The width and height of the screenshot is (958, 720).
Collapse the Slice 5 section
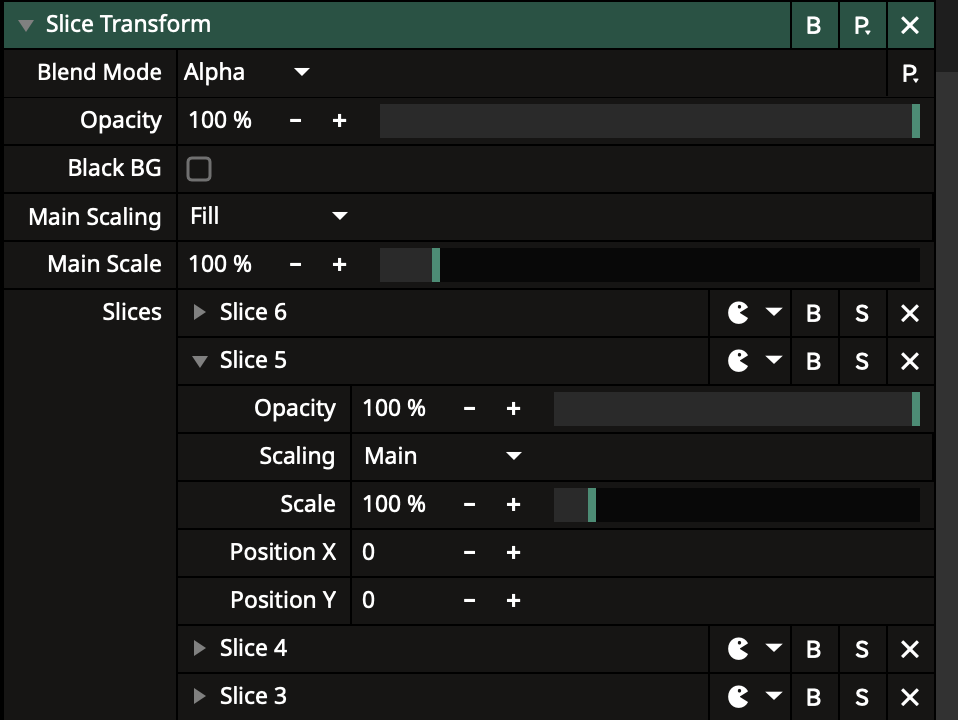[x=199, y=361]
